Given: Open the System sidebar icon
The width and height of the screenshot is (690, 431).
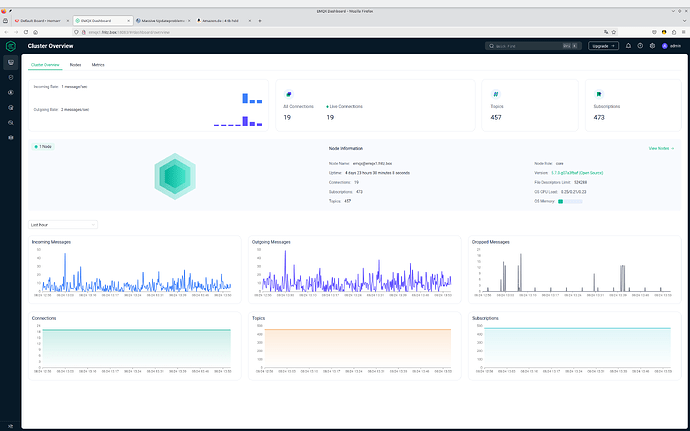Looking at the screenshot, I should (x=11, y=137).
